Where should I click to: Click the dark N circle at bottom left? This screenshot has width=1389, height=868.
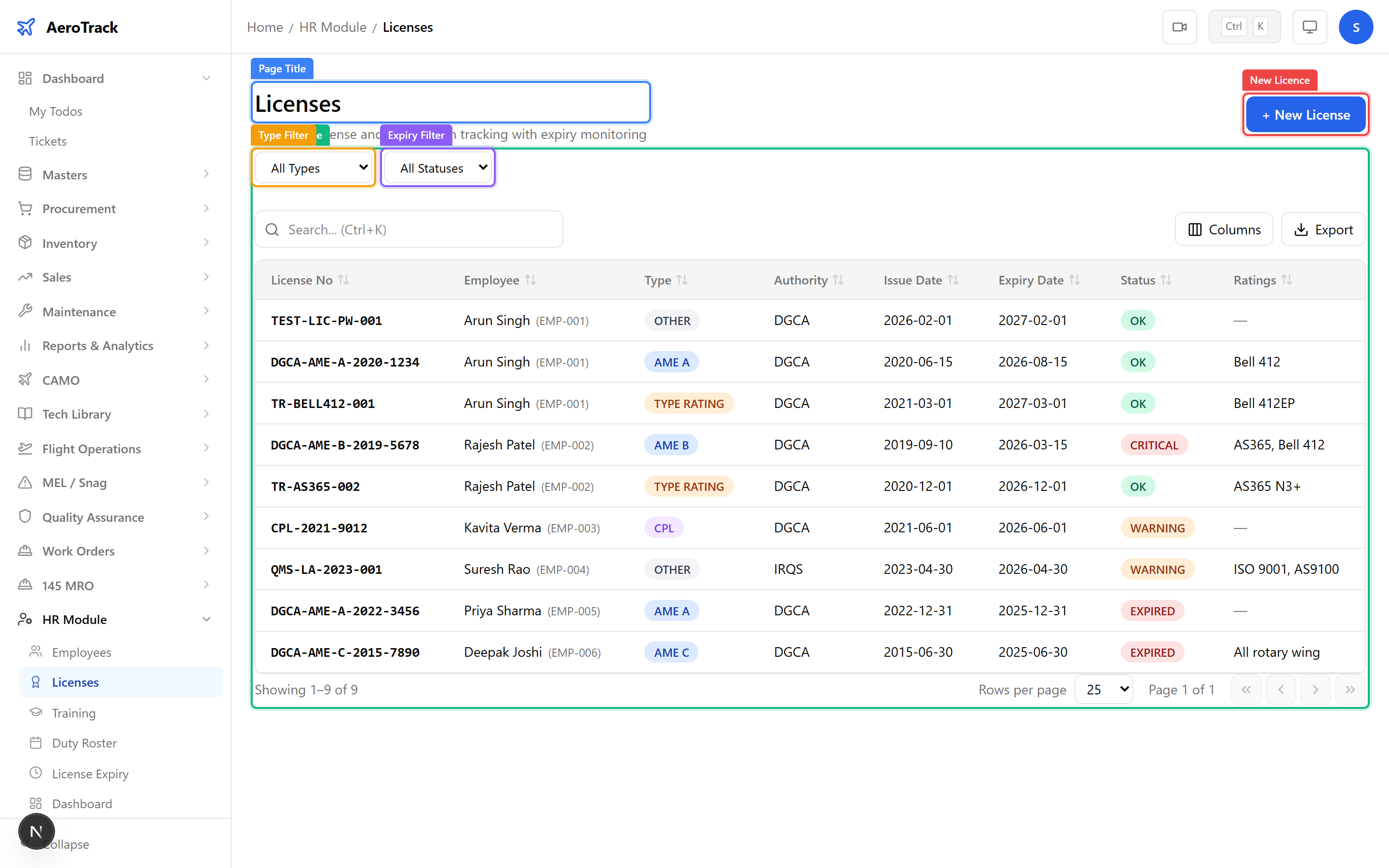(x=36, y=831)
